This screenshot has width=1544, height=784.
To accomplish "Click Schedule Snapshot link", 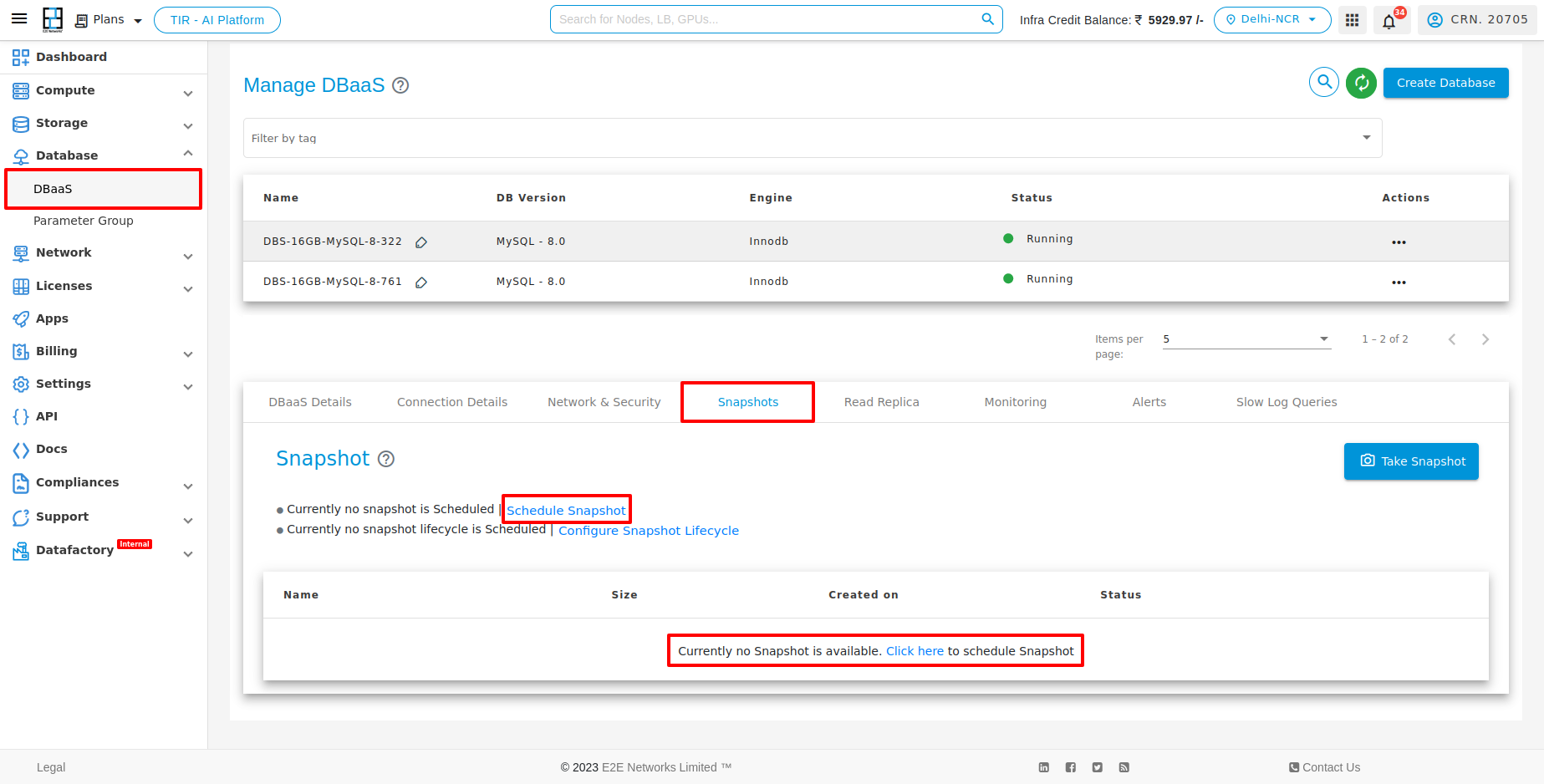I will tap(566, 511).
